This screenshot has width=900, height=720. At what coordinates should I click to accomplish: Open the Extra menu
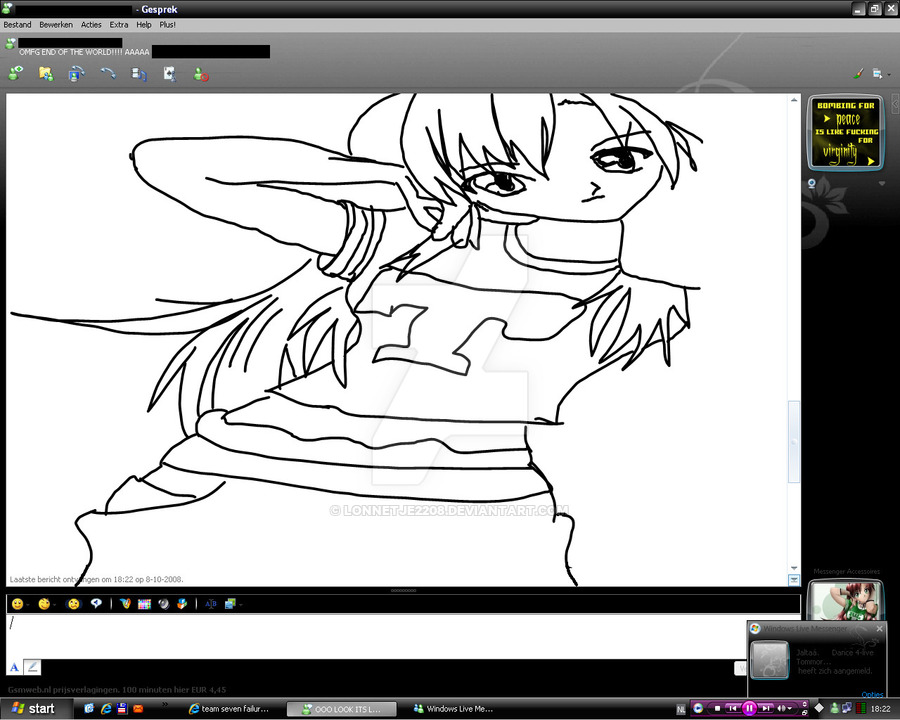121,24
